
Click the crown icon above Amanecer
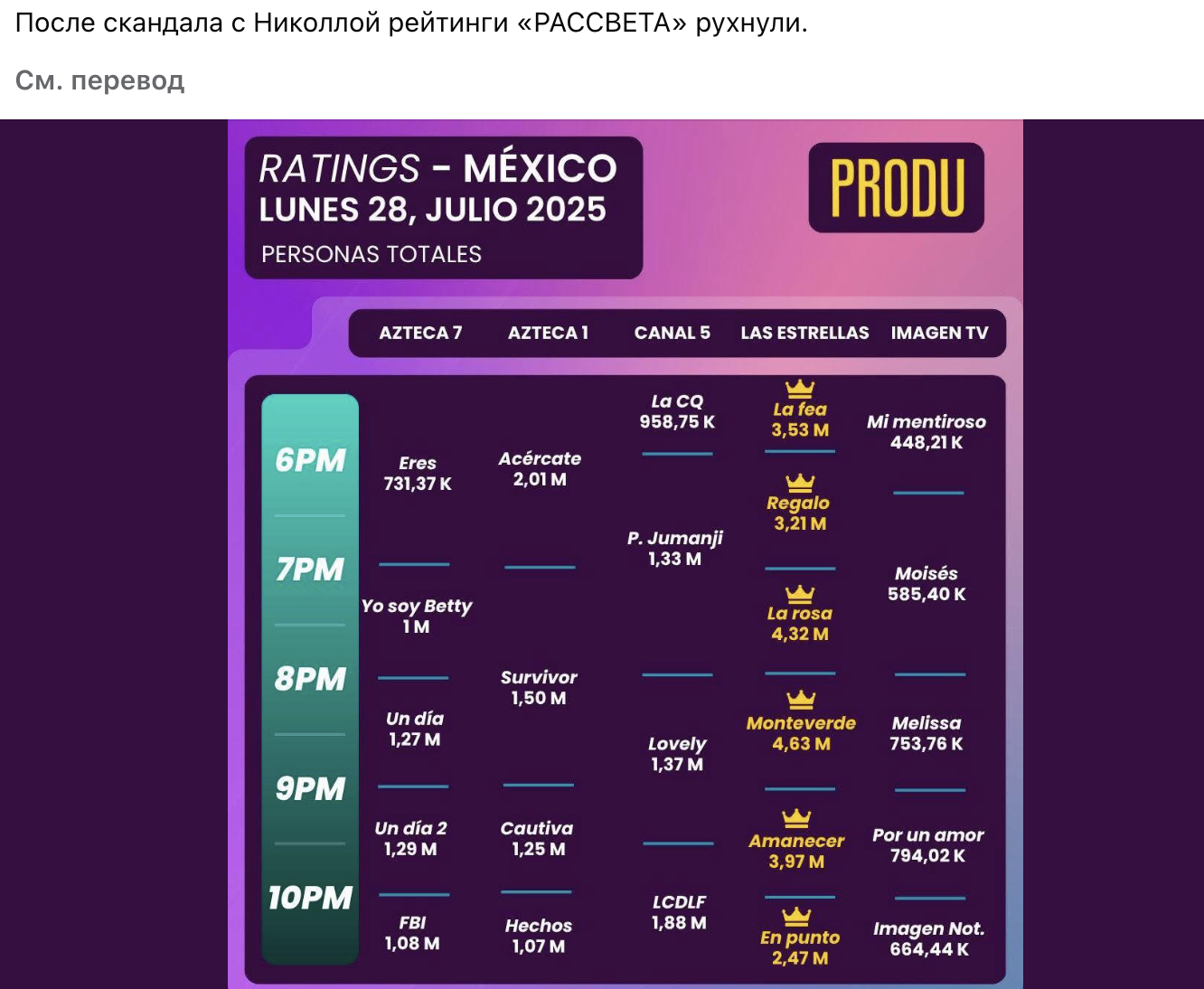click(x=796, y=818)
